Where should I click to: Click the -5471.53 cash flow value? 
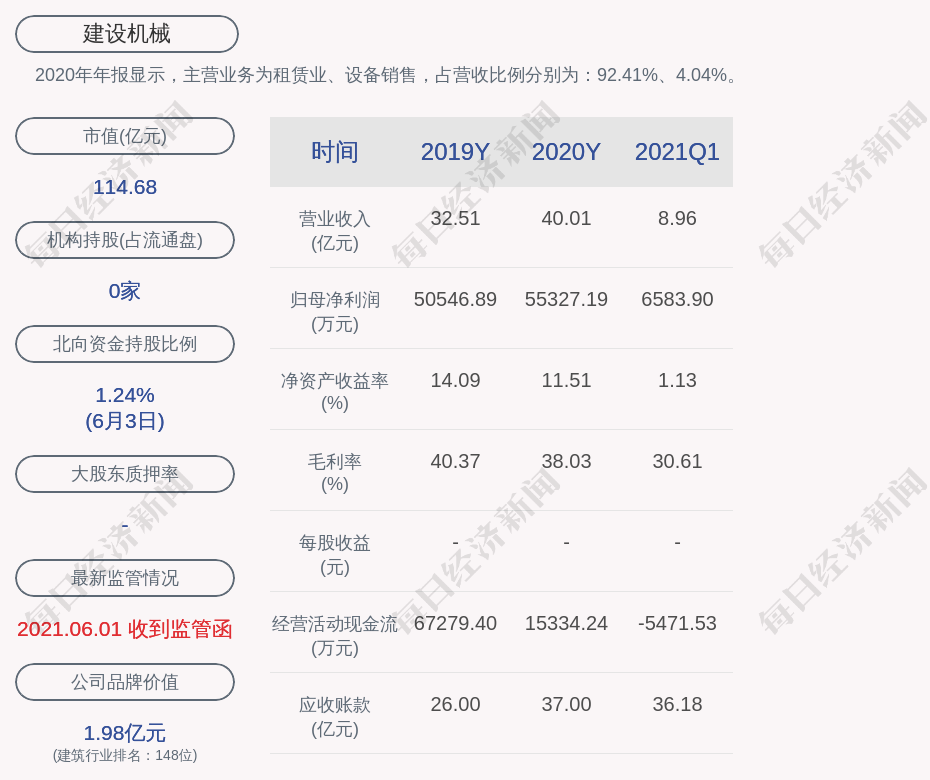pyautogui.click(x=677, y=623)
